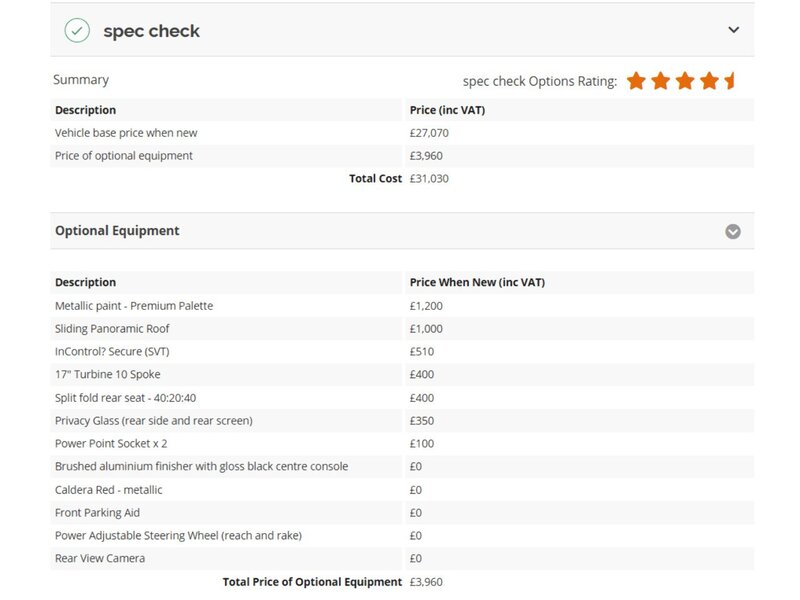Click the green checkmark circle icon

(x=77, y=31)
